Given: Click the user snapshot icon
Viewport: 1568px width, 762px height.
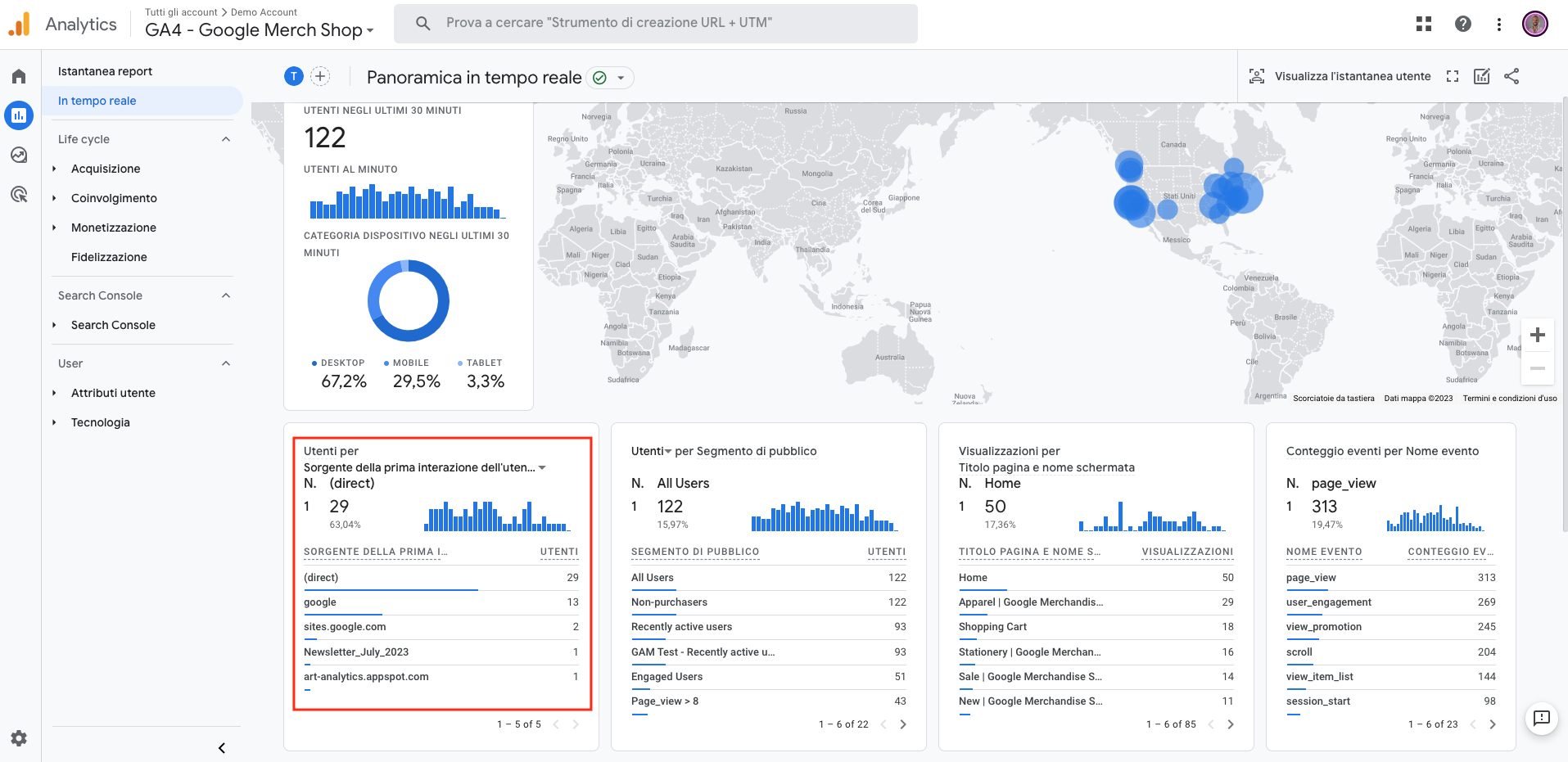Looking at the screenshot, I should pyautogui.click(x=1257, y=76).
